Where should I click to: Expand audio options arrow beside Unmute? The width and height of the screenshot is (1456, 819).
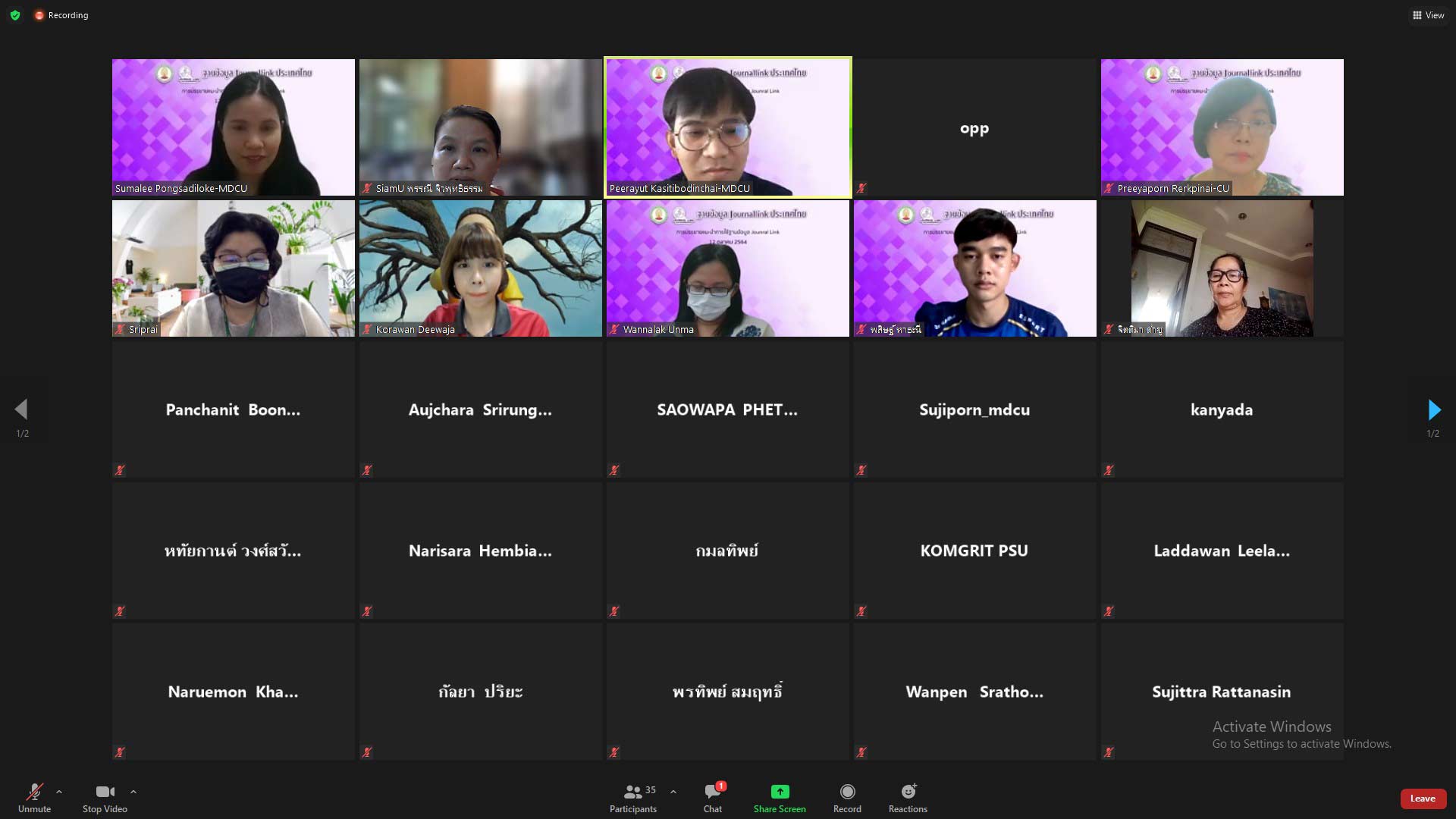pos(59,792)
